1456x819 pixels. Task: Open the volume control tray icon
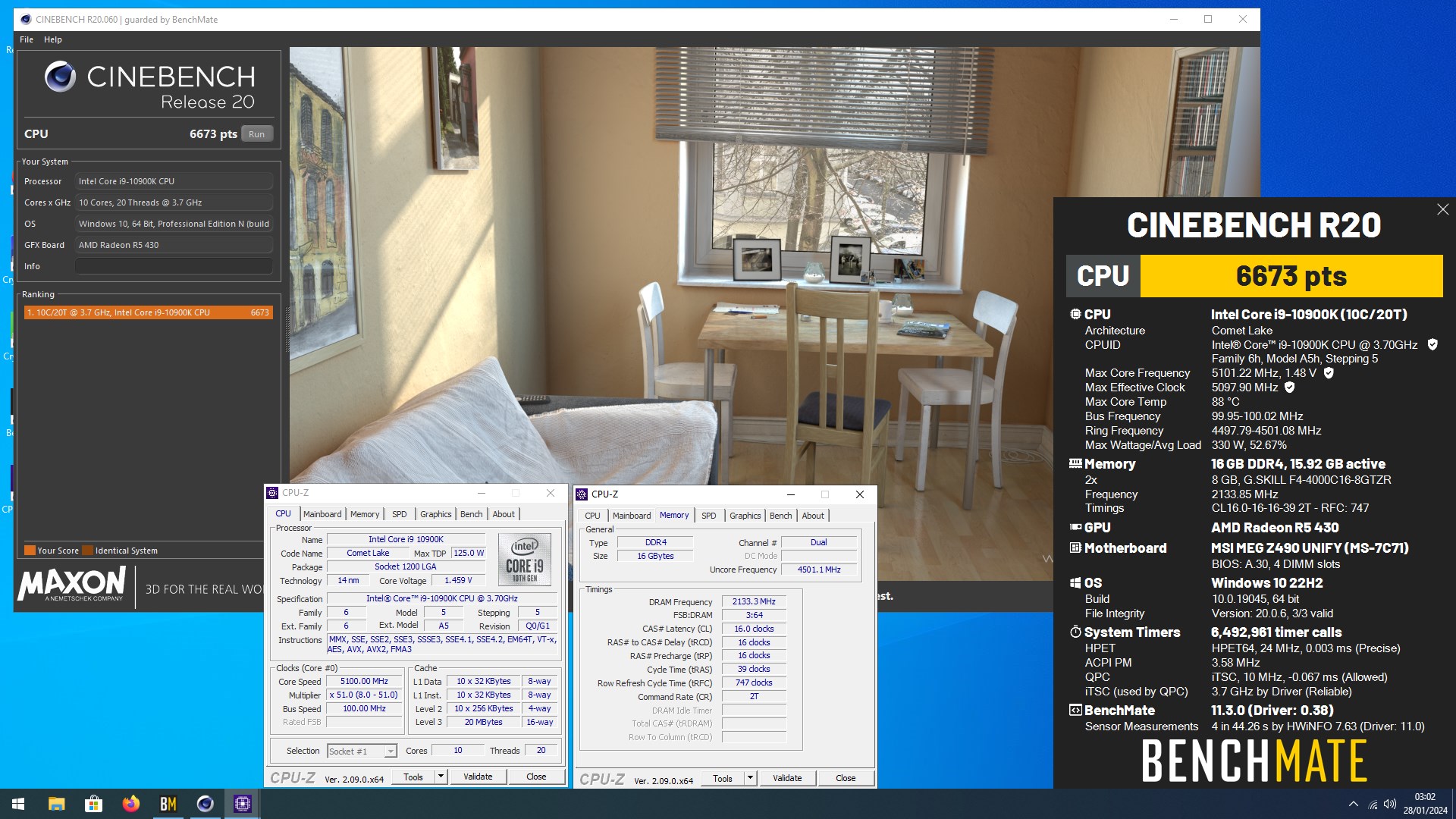click(1390, 805)
